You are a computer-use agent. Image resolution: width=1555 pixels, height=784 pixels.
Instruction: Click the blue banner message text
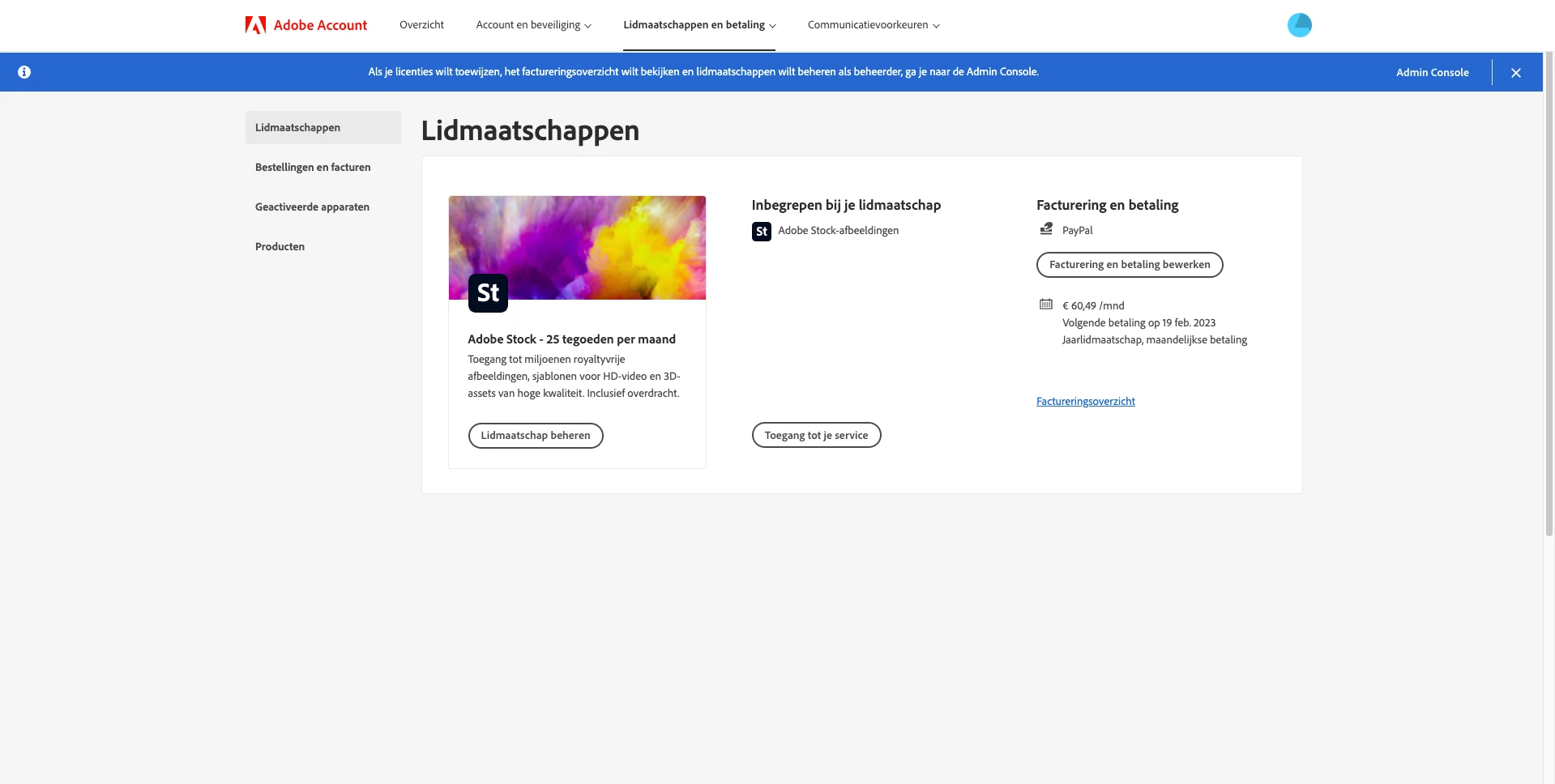click(x=703, y=72)
